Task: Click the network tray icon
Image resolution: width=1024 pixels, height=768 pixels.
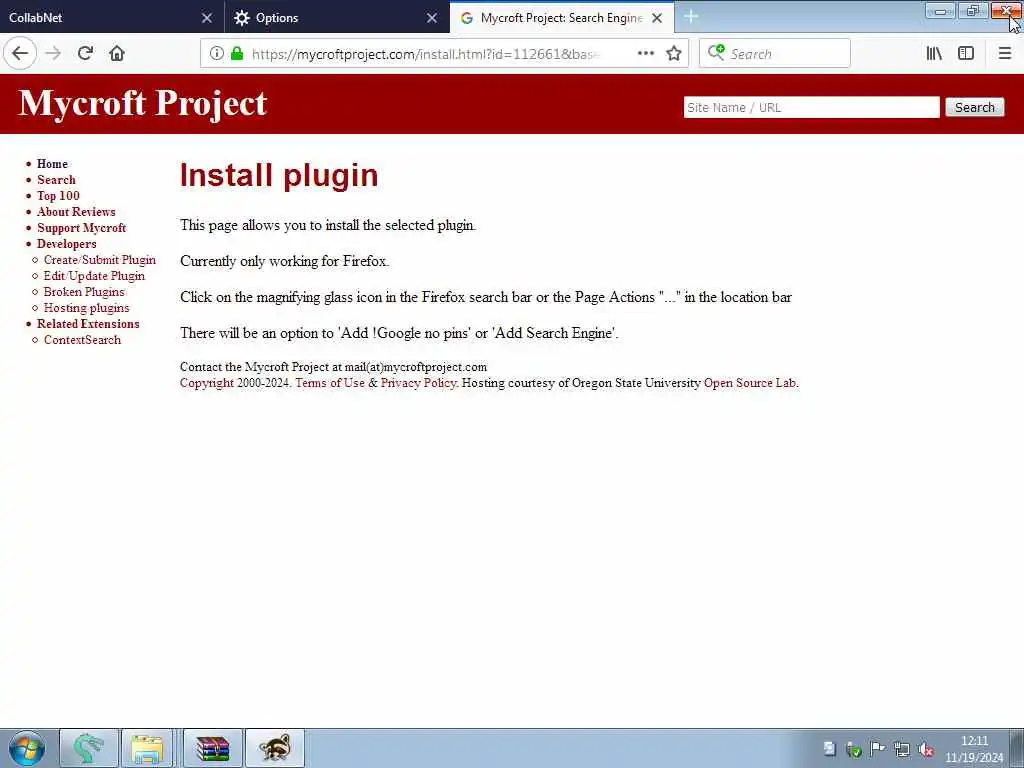Action: [x=902, y=749]
